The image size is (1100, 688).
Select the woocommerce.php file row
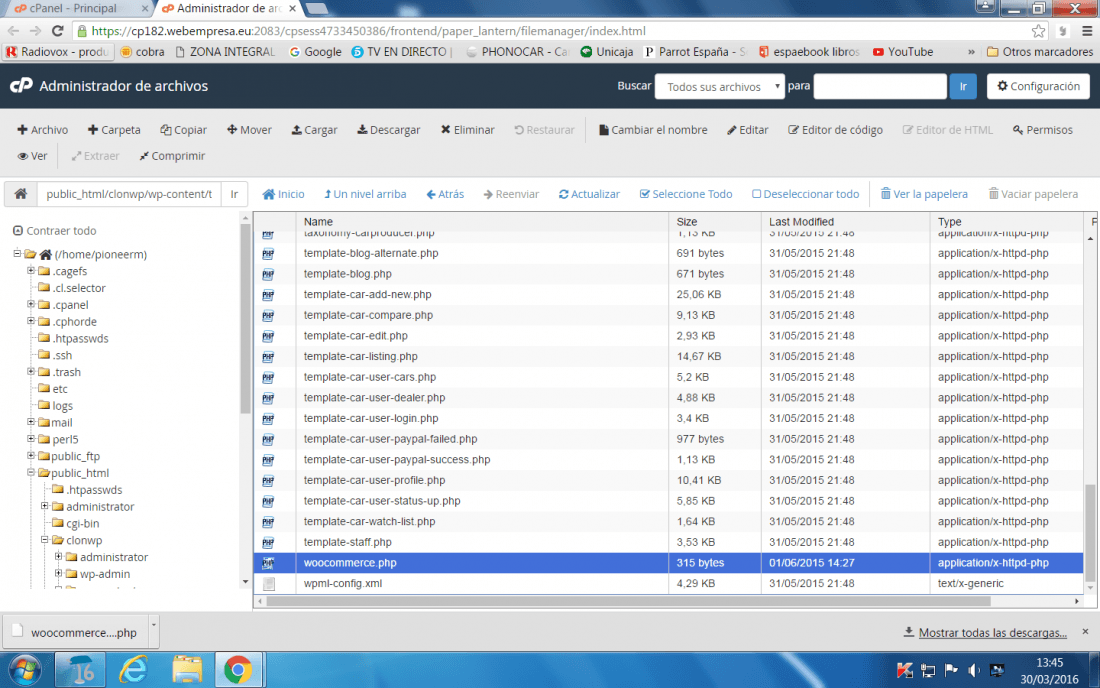668,562
